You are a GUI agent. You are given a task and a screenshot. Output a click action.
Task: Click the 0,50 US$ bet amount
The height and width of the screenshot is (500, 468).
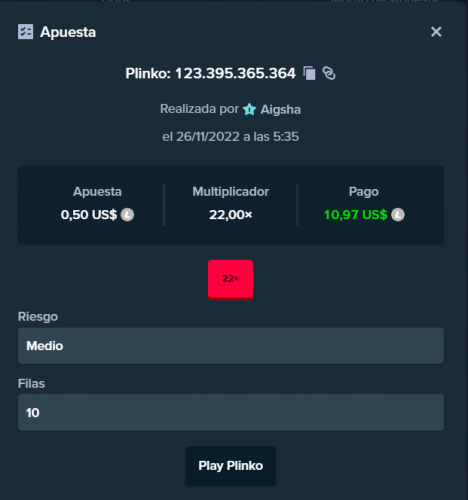(x=89, y=215)
